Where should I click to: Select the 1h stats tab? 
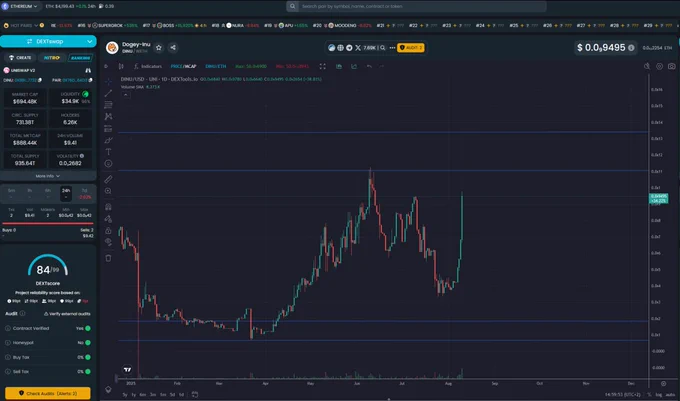[29, 193]
